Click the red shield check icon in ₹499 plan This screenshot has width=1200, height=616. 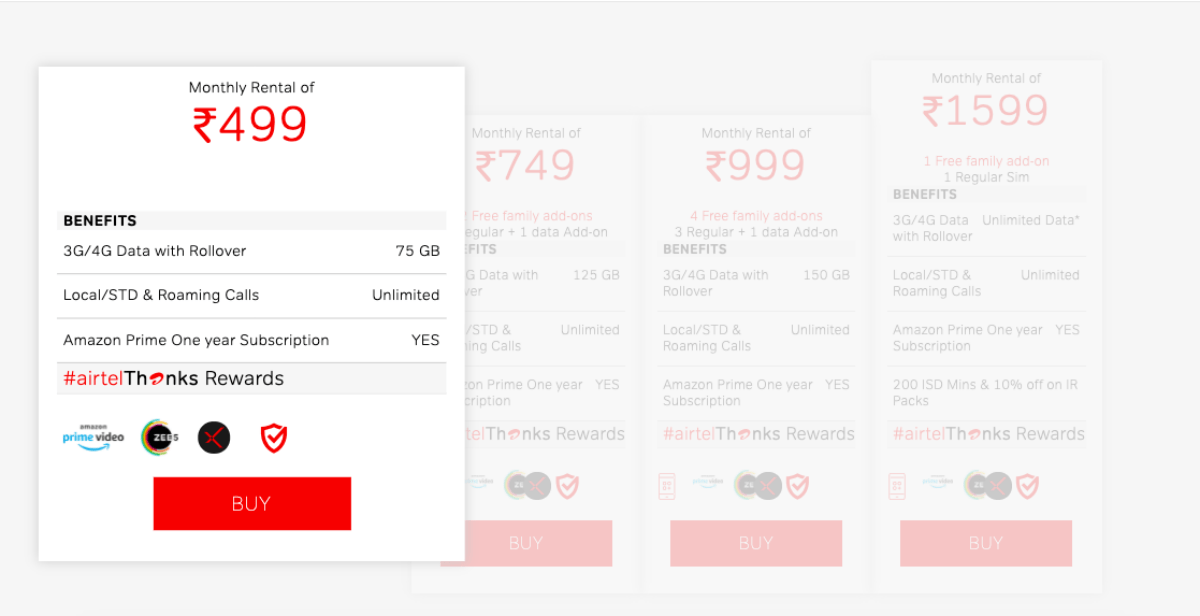pos(274,437)
